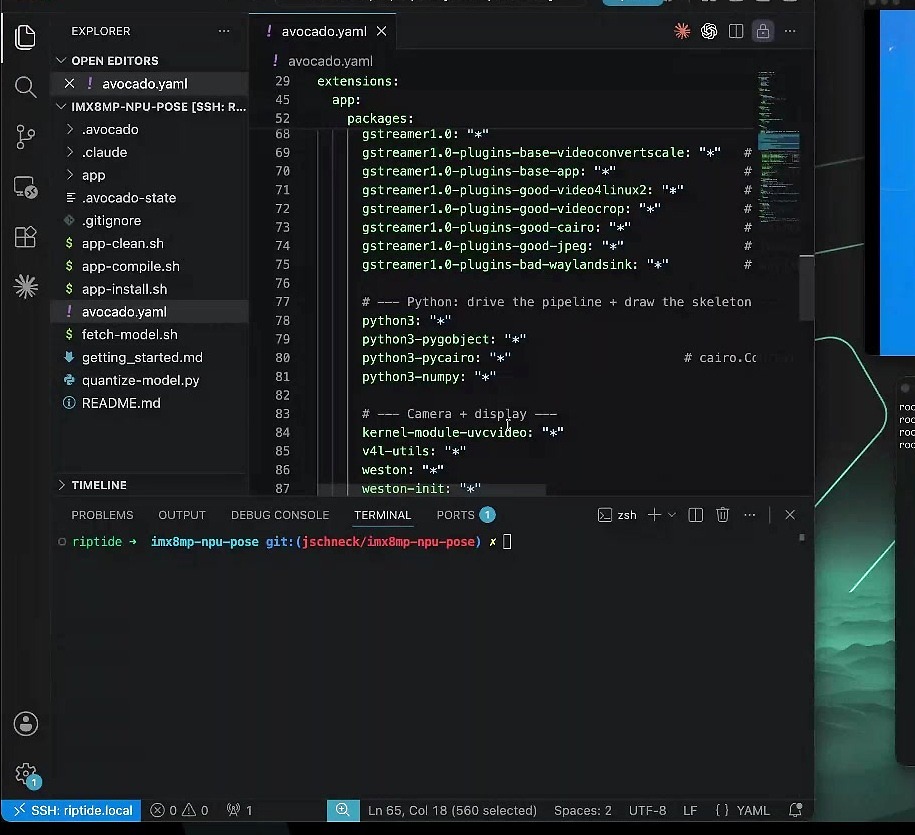The height and width of the screenshot is (835, 915).
Task: Change end of line sequence LF
Action: click(x=690, y=810)
